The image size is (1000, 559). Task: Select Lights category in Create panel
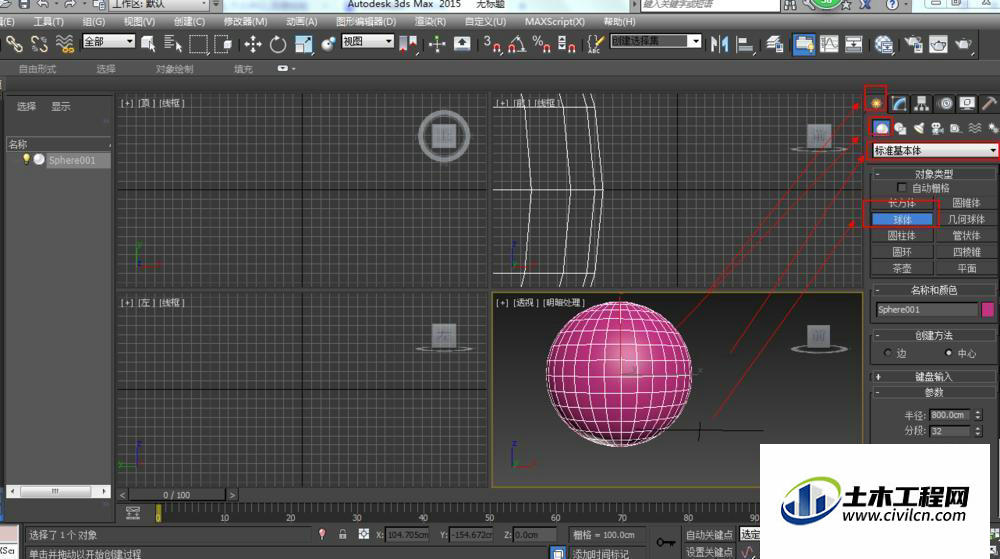[919, 128]
